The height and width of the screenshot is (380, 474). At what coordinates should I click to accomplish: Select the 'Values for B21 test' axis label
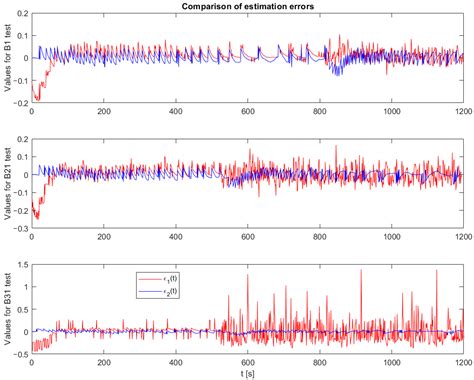[x=7, y=183]
